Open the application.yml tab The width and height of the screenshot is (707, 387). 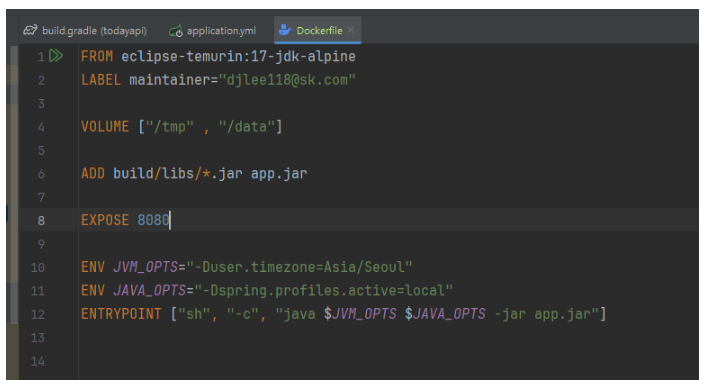pyautogui.click(x=212, y=30)
